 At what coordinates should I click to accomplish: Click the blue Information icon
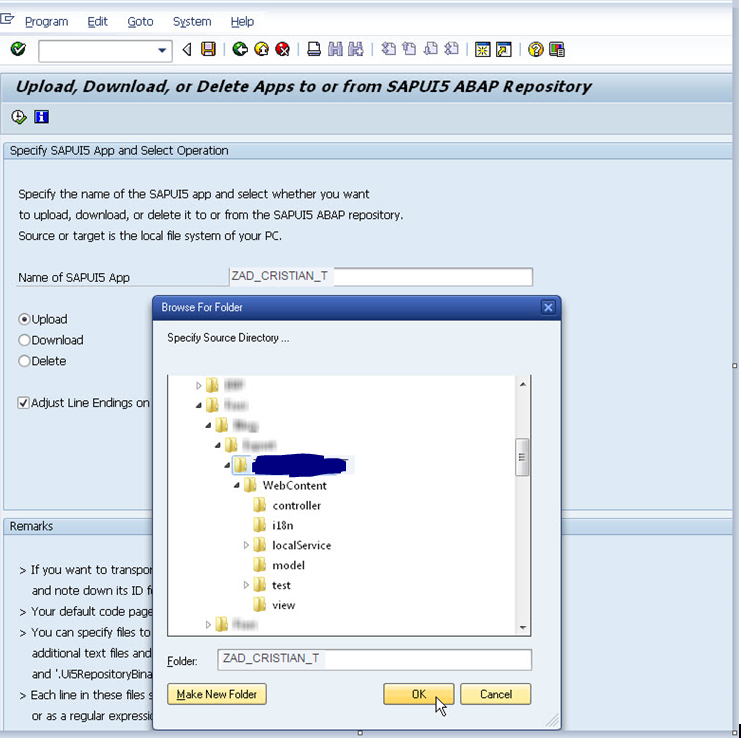41,117
